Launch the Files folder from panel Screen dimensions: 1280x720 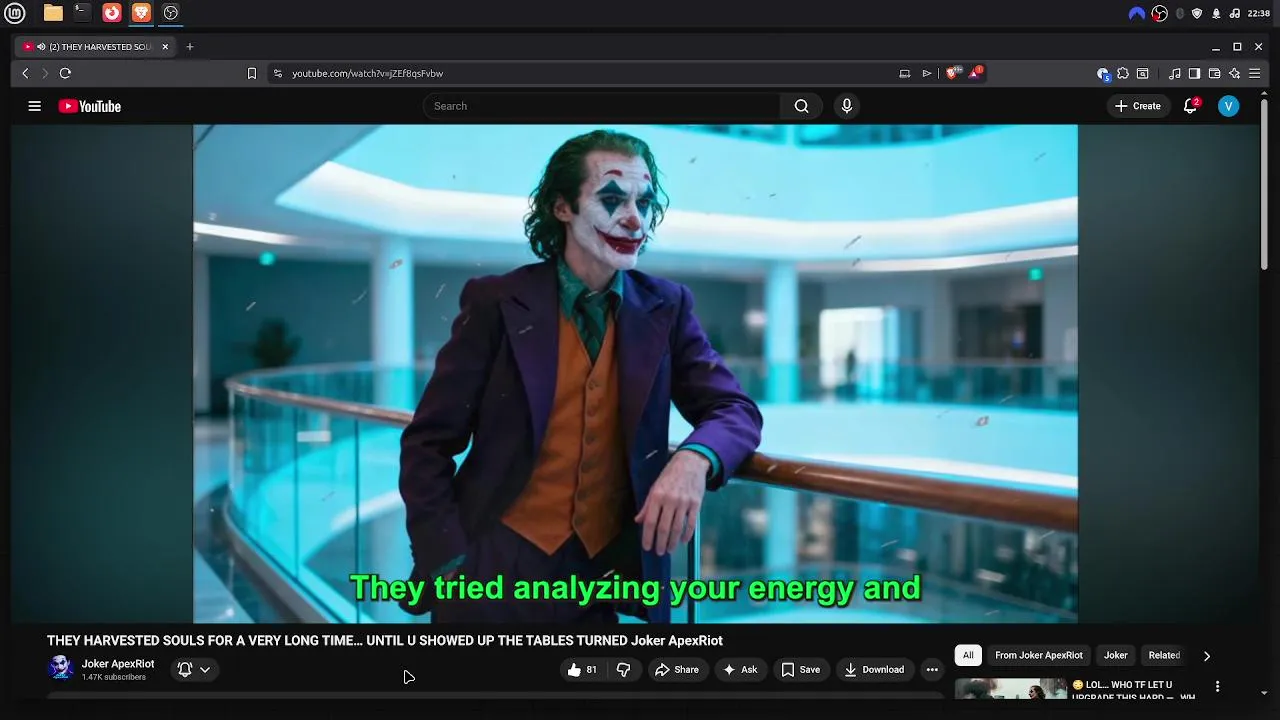point(53,13)
